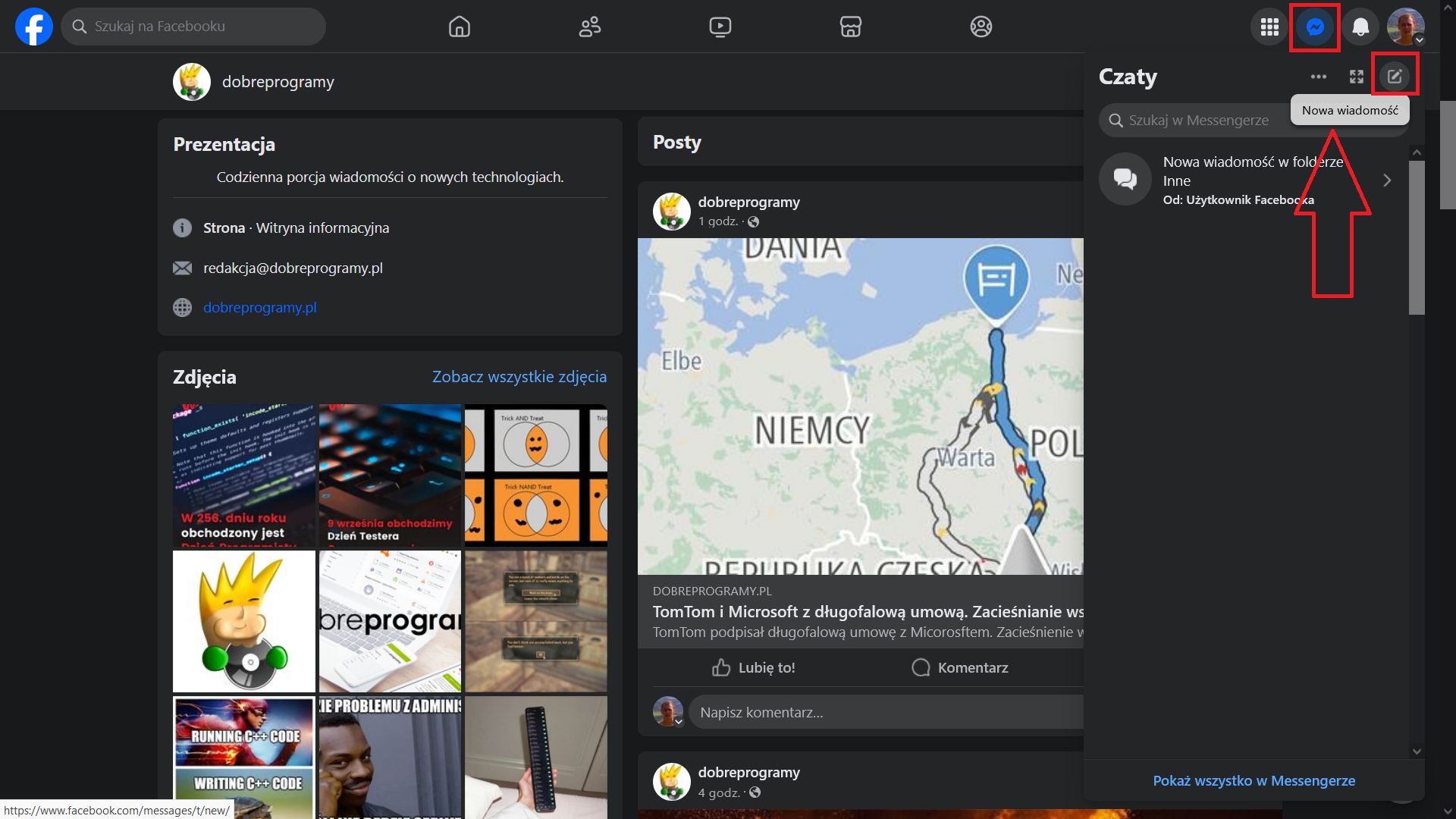The height and width of the screenshot is (819, 1456).
Task: Open Gaming using the controller icon
Action: click(x=981, y=26)
